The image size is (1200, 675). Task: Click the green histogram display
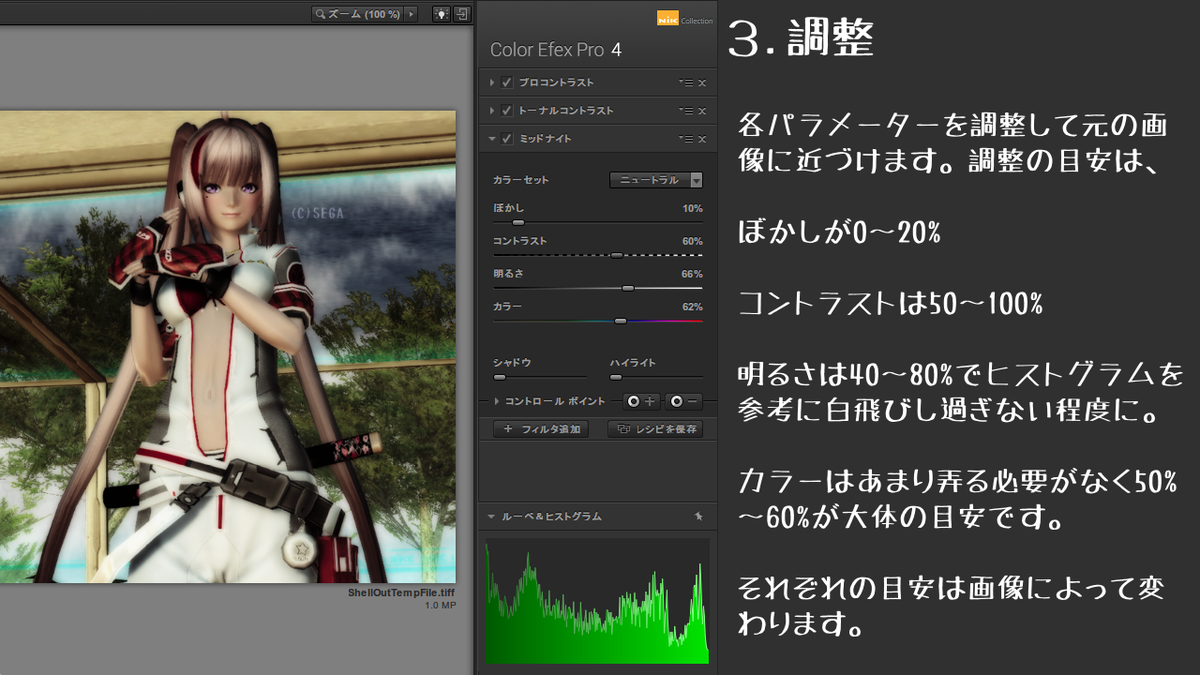[x=597, y=600]
